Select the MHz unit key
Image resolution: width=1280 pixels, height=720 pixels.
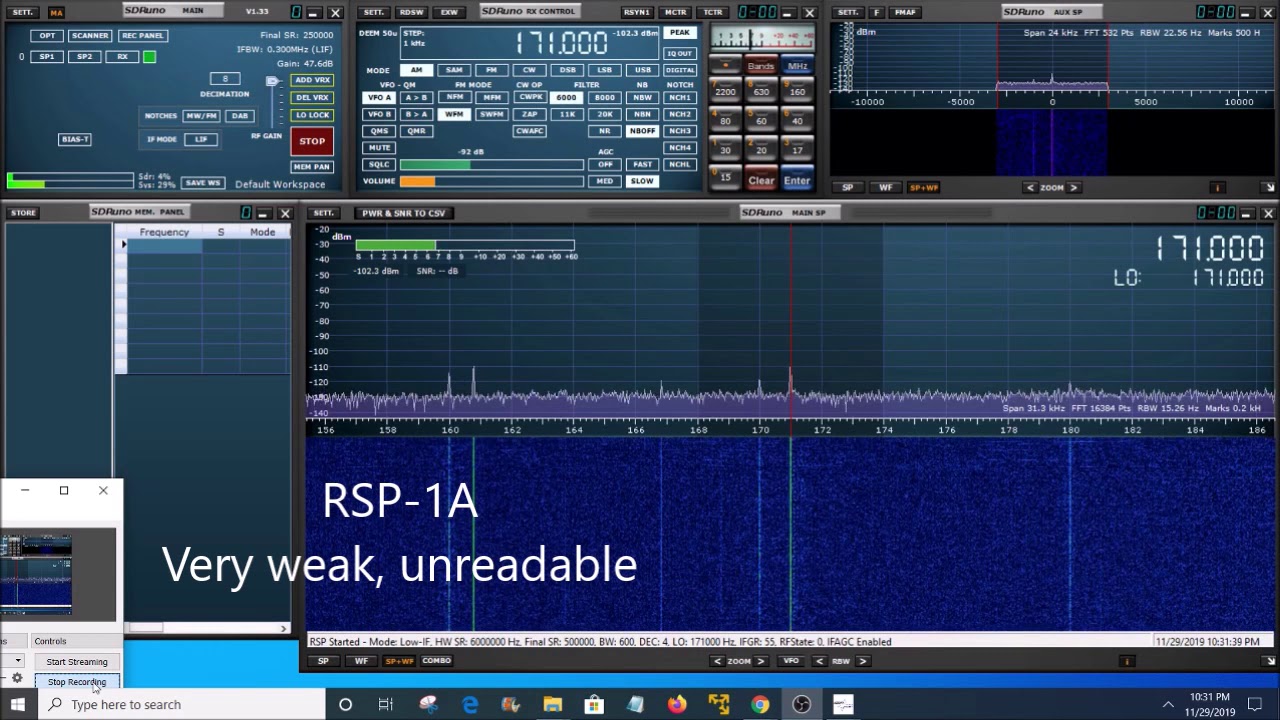[797, 66]
